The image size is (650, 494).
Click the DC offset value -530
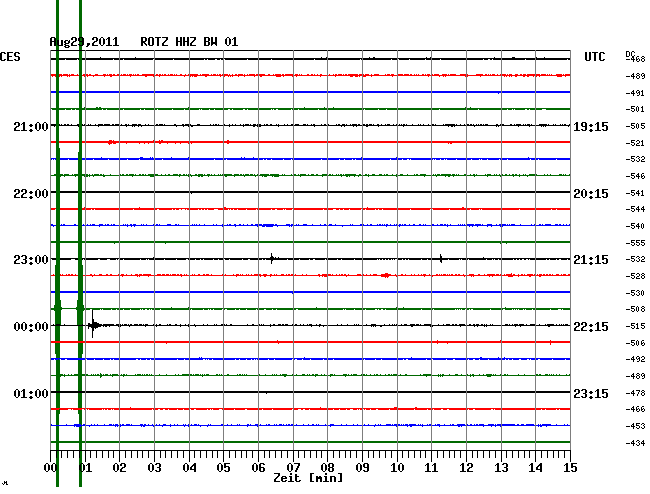point(635,293)
